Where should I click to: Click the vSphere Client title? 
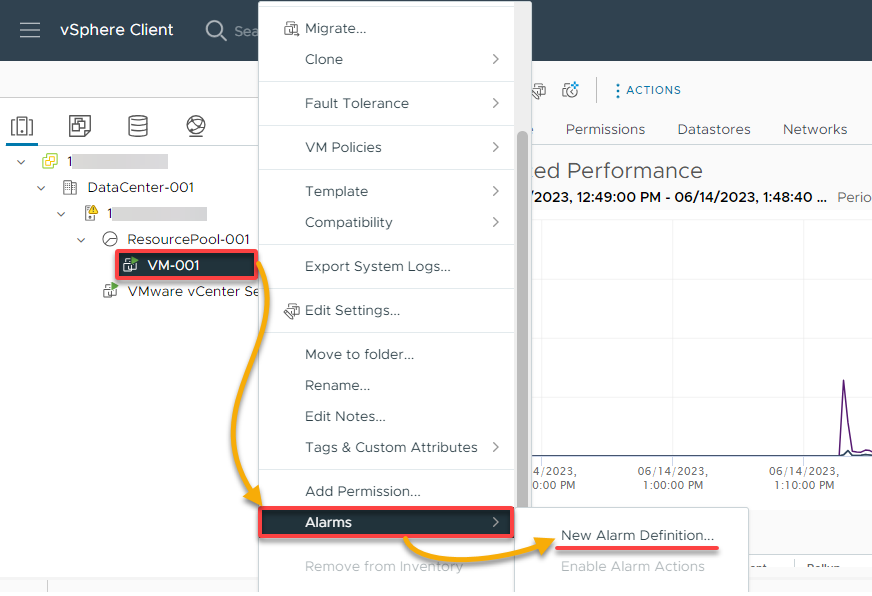tap(117, 30)
